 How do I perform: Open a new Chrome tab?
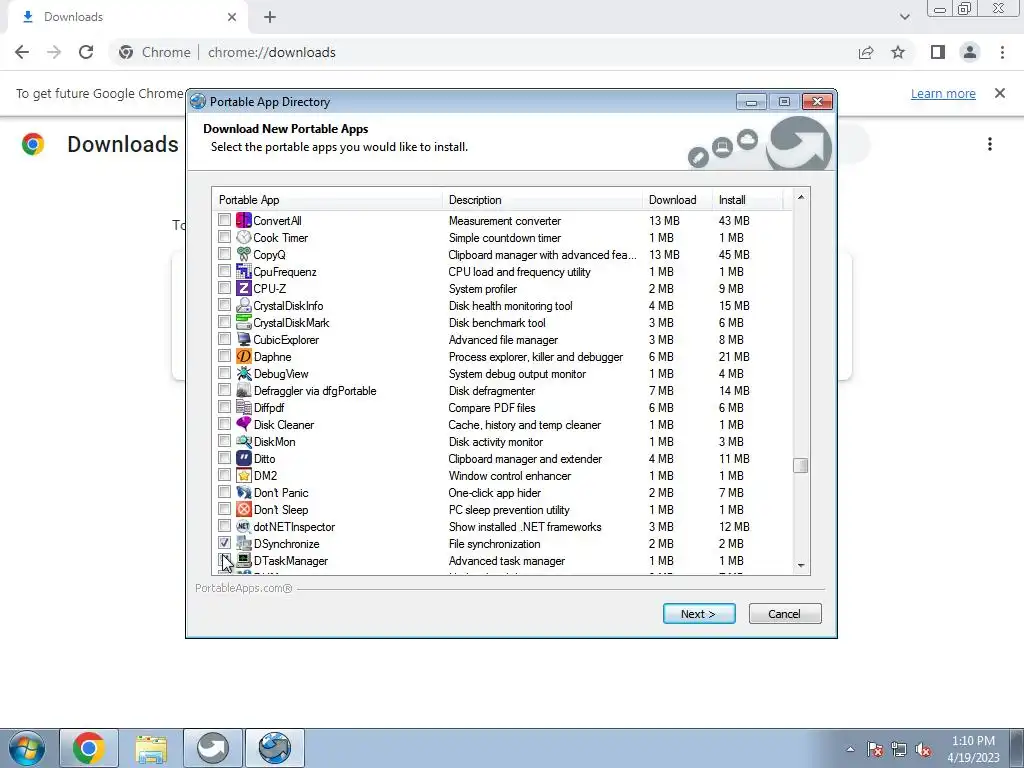tap(270, 18)
